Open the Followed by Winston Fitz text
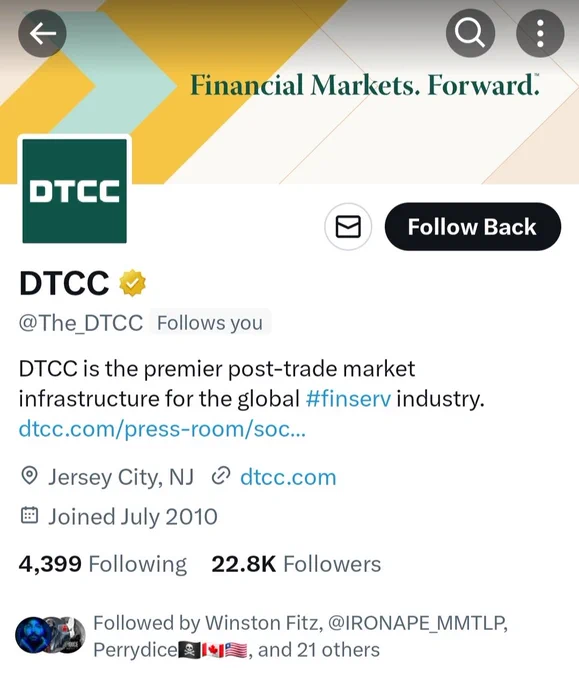579x680 pixels. [301, 636]
